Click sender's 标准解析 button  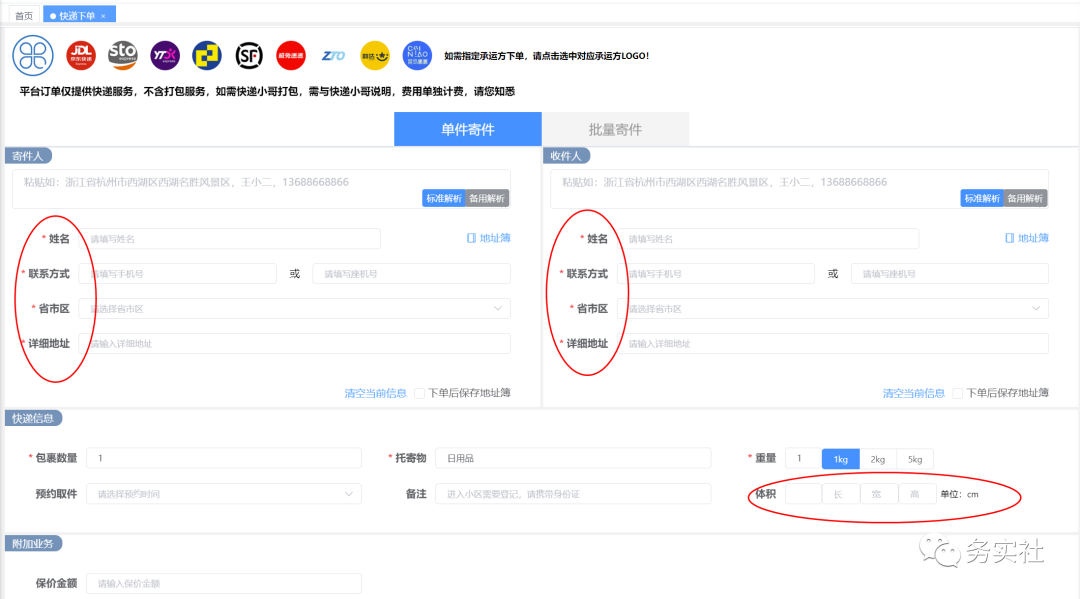[443, 198]
